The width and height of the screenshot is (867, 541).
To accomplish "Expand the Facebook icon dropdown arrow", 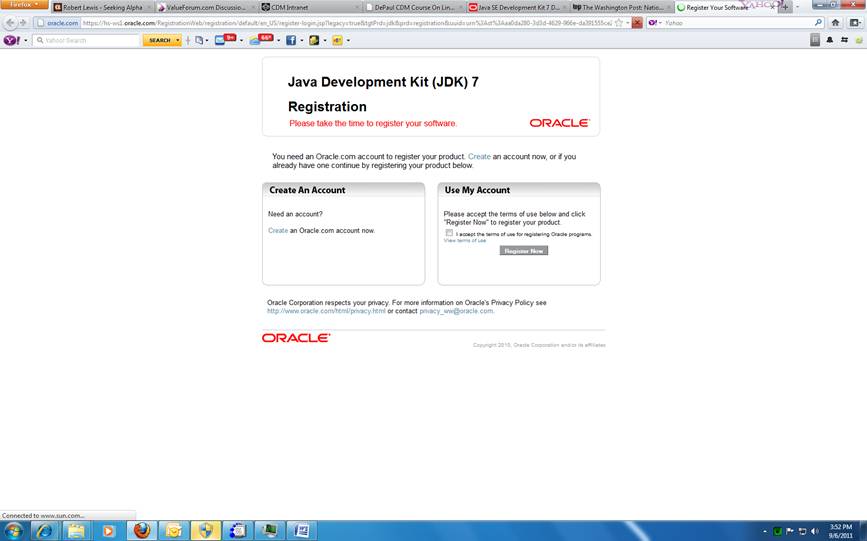I will [x=301, y=40].
